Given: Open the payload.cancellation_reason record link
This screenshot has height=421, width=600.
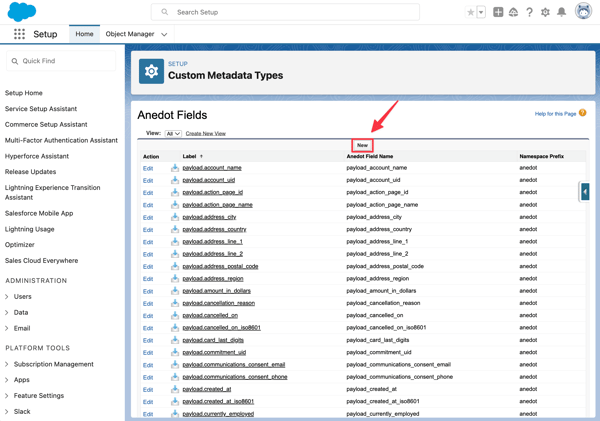Looking at the screenshot, I should 218,303.
